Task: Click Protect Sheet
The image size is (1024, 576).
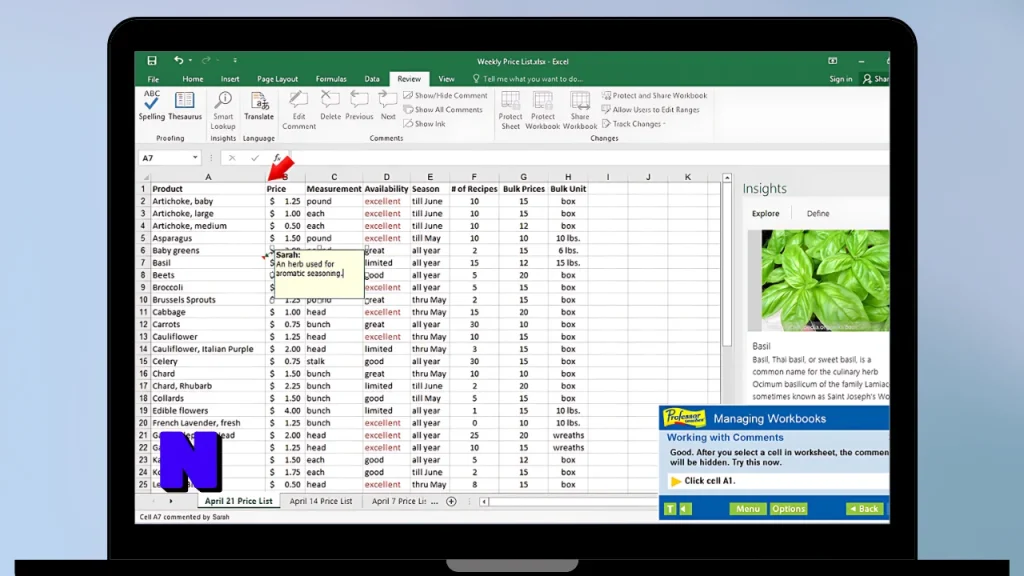Action: click(510, 110)
